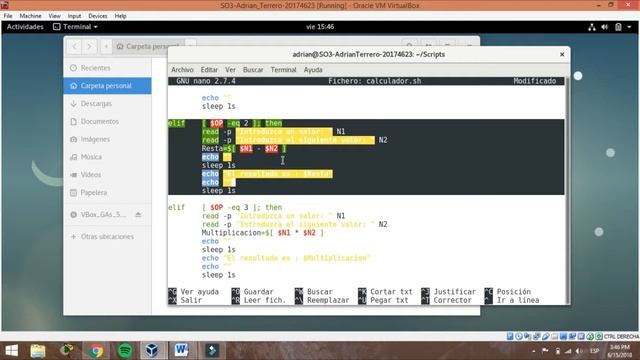The width and height of the screenshot is (640, 360).
Task: Click the Windows taskbar clock
Action: [x=619, y=351]
